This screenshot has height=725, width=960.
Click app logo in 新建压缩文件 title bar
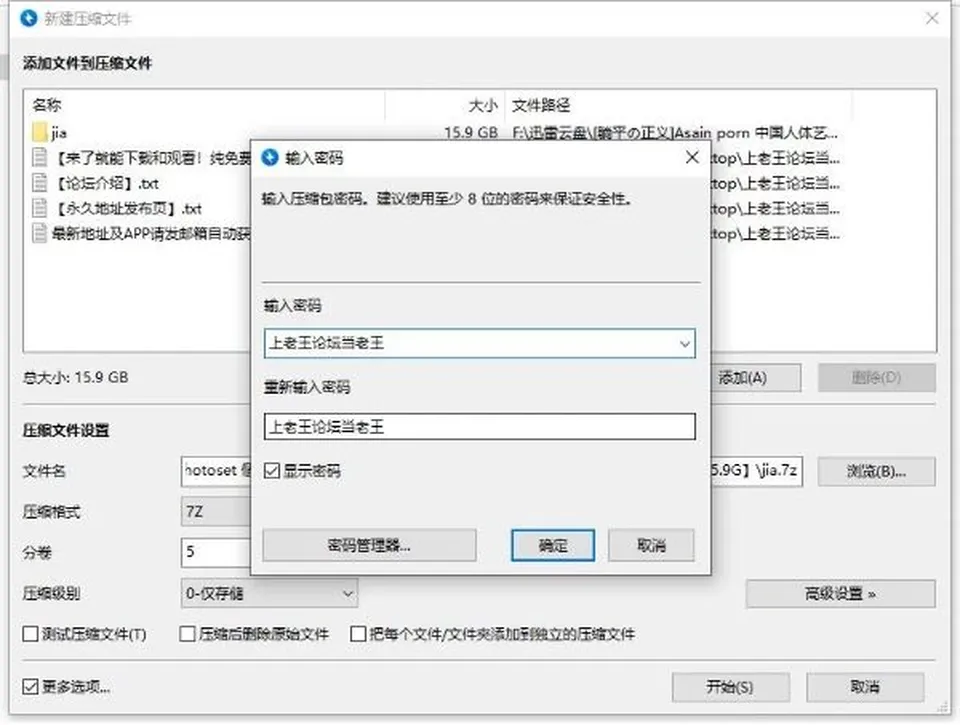[29, 18]
